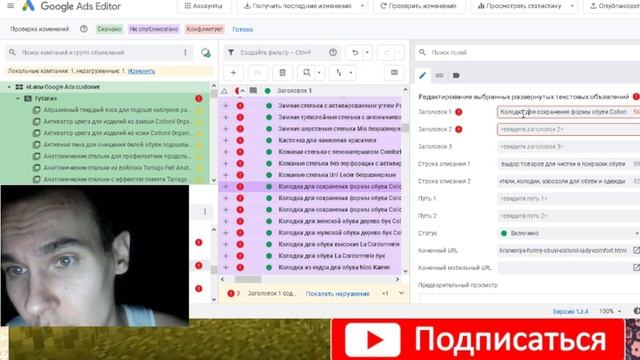Select ad row Кожаные стельки Uni Leder

click(x=310, y=175)
